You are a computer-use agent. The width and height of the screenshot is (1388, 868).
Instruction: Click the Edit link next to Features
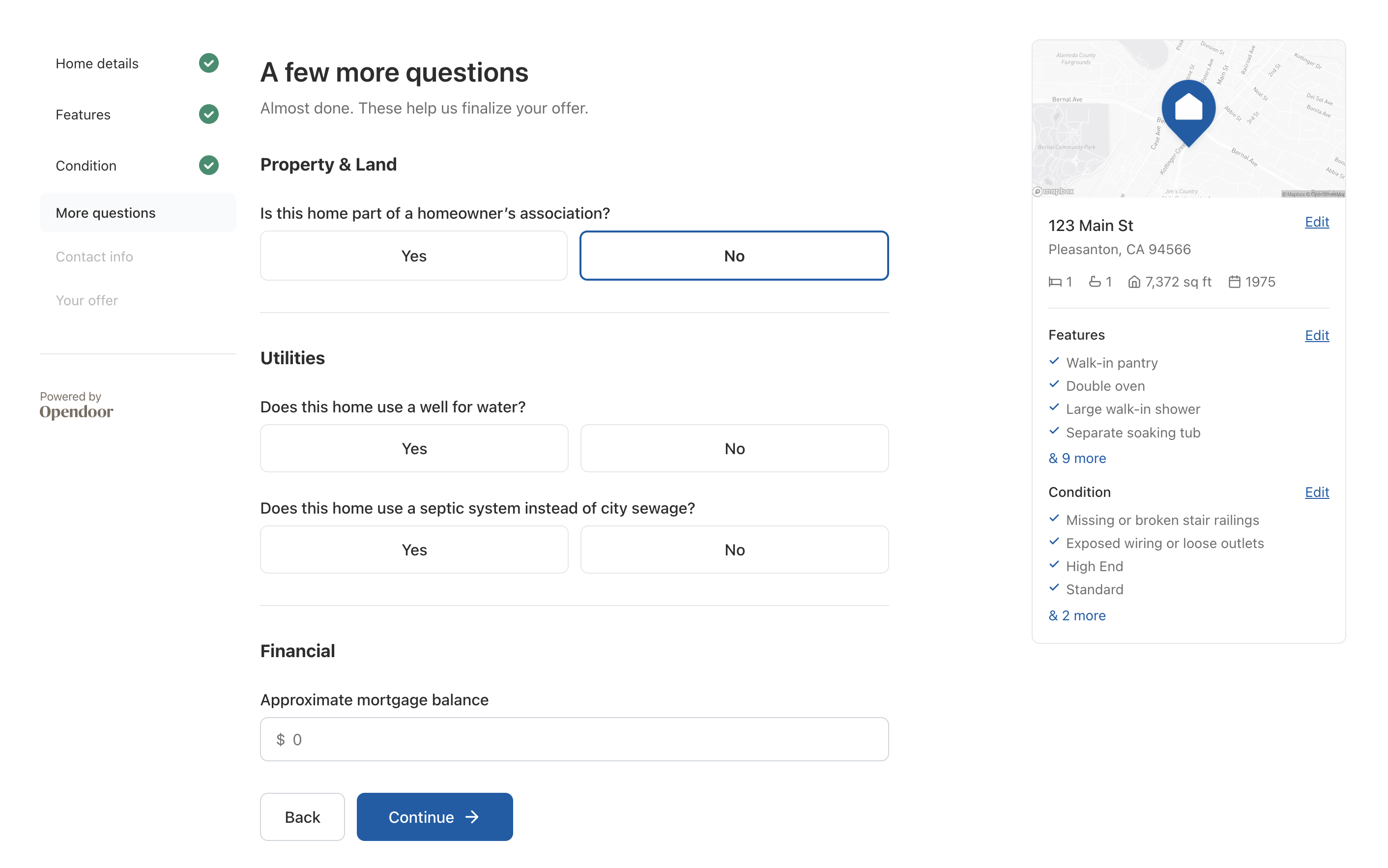(x=1317, y=335)
